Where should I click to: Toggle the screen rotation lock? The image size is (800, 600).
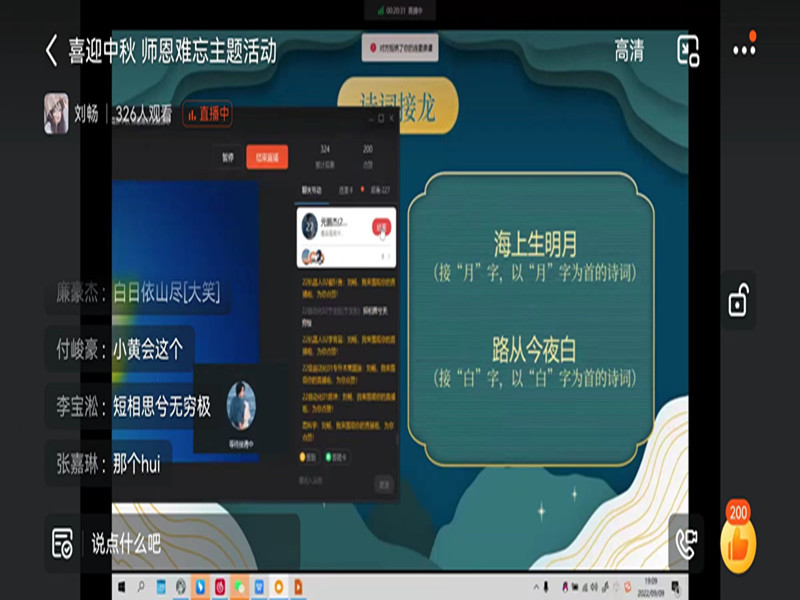click(x=738, y=300)
